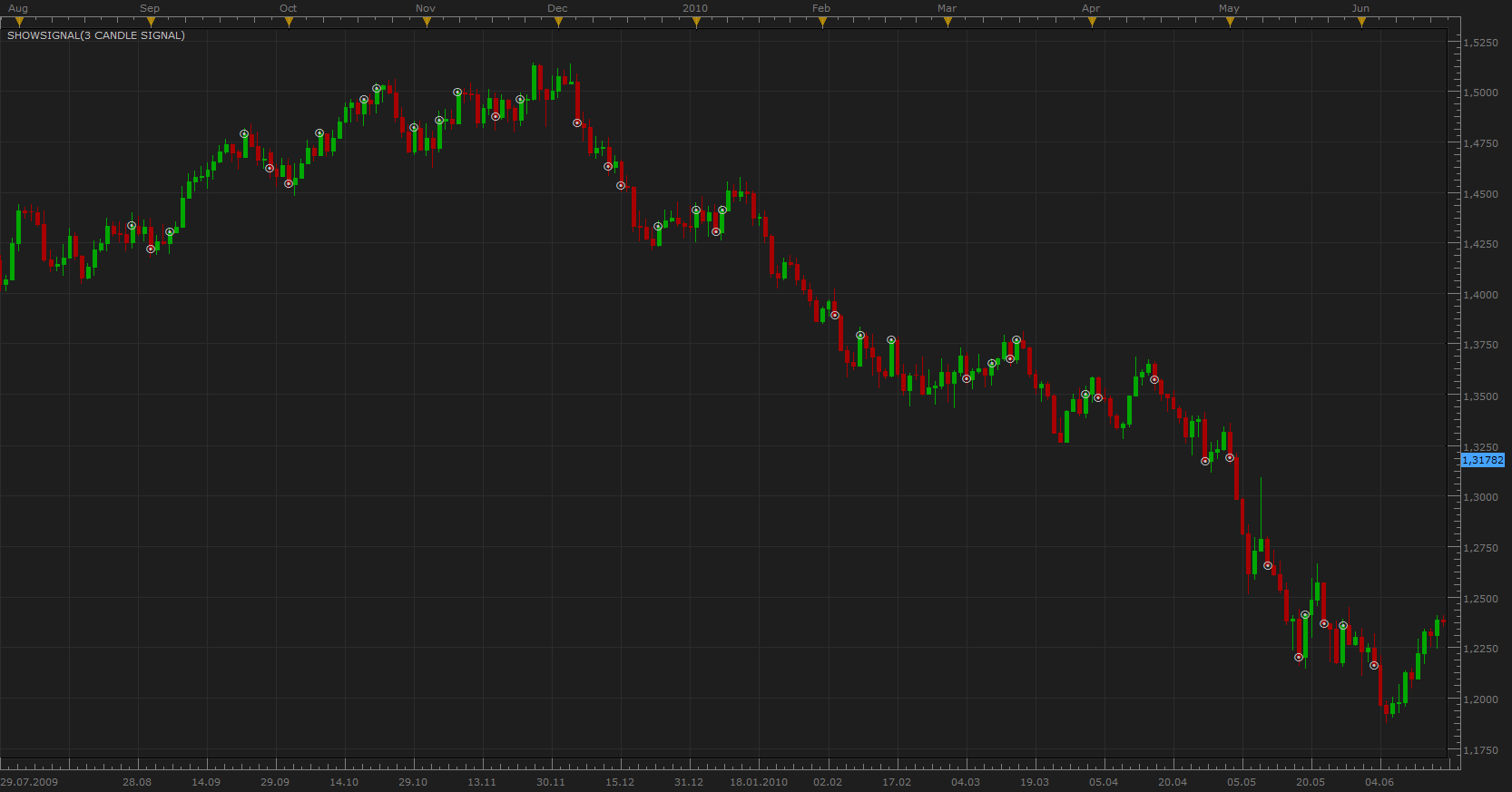
Task: Click the 14.10 date label
Action: [x=344, y=782]
